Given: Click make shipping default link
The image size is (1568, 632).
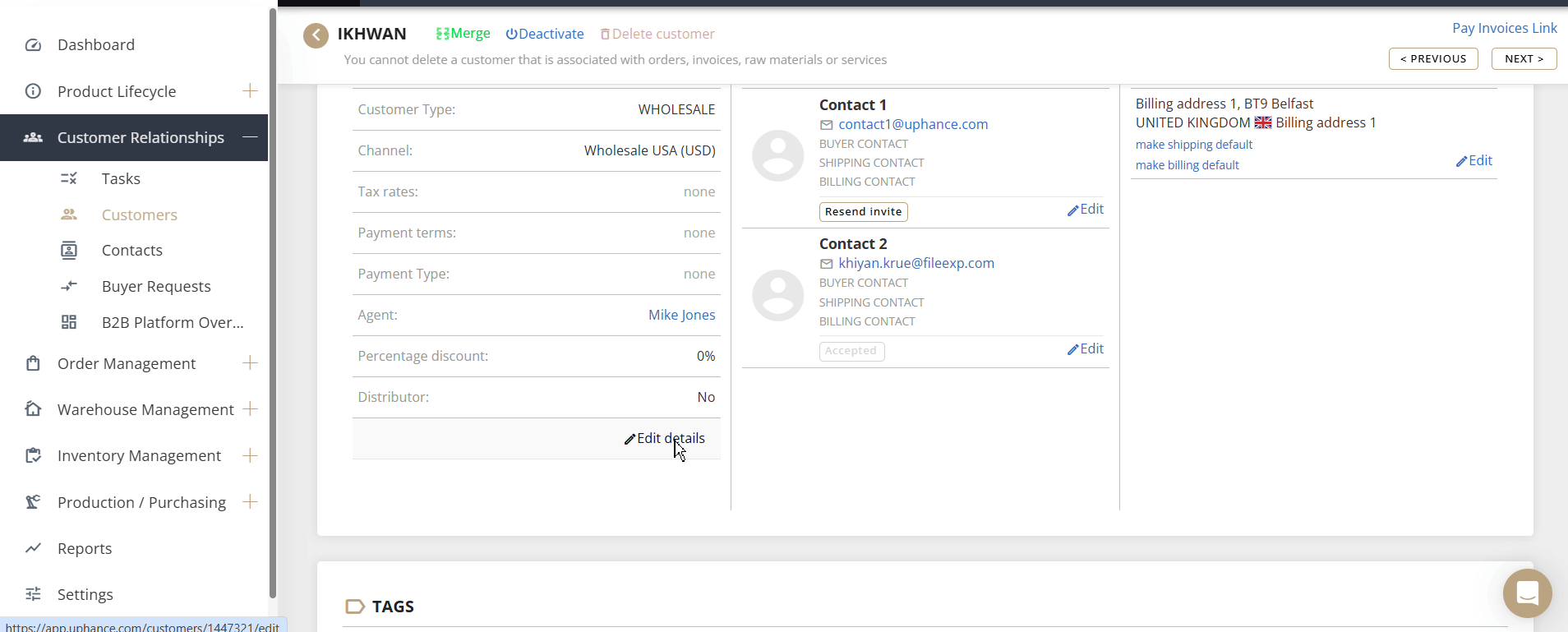Looking at the screenshot, I should [x=1193, y=145].
